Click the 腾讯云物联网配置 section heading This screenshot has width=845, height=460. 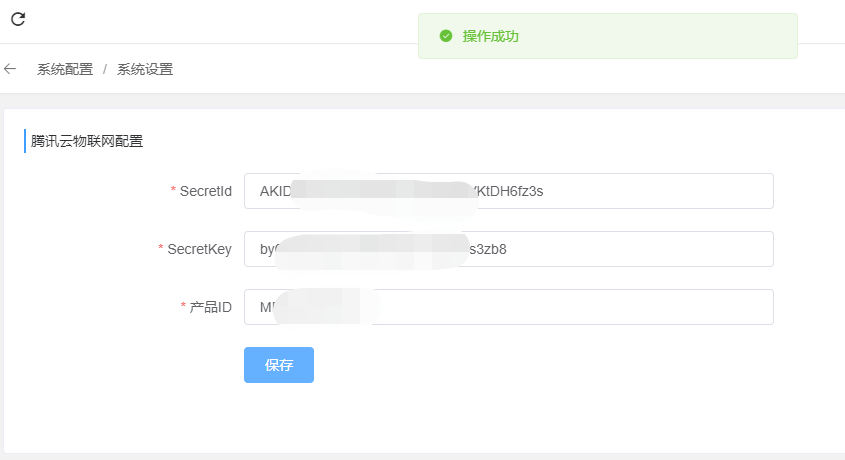(87, 141)
